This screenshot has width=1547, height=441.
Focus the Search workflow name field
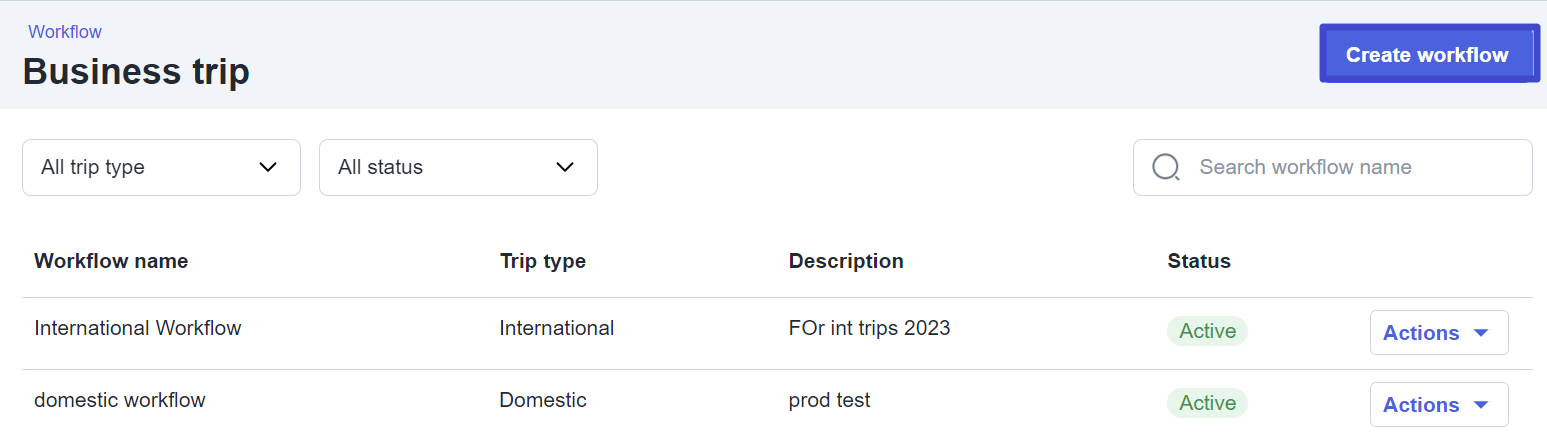click(1332, 167)
